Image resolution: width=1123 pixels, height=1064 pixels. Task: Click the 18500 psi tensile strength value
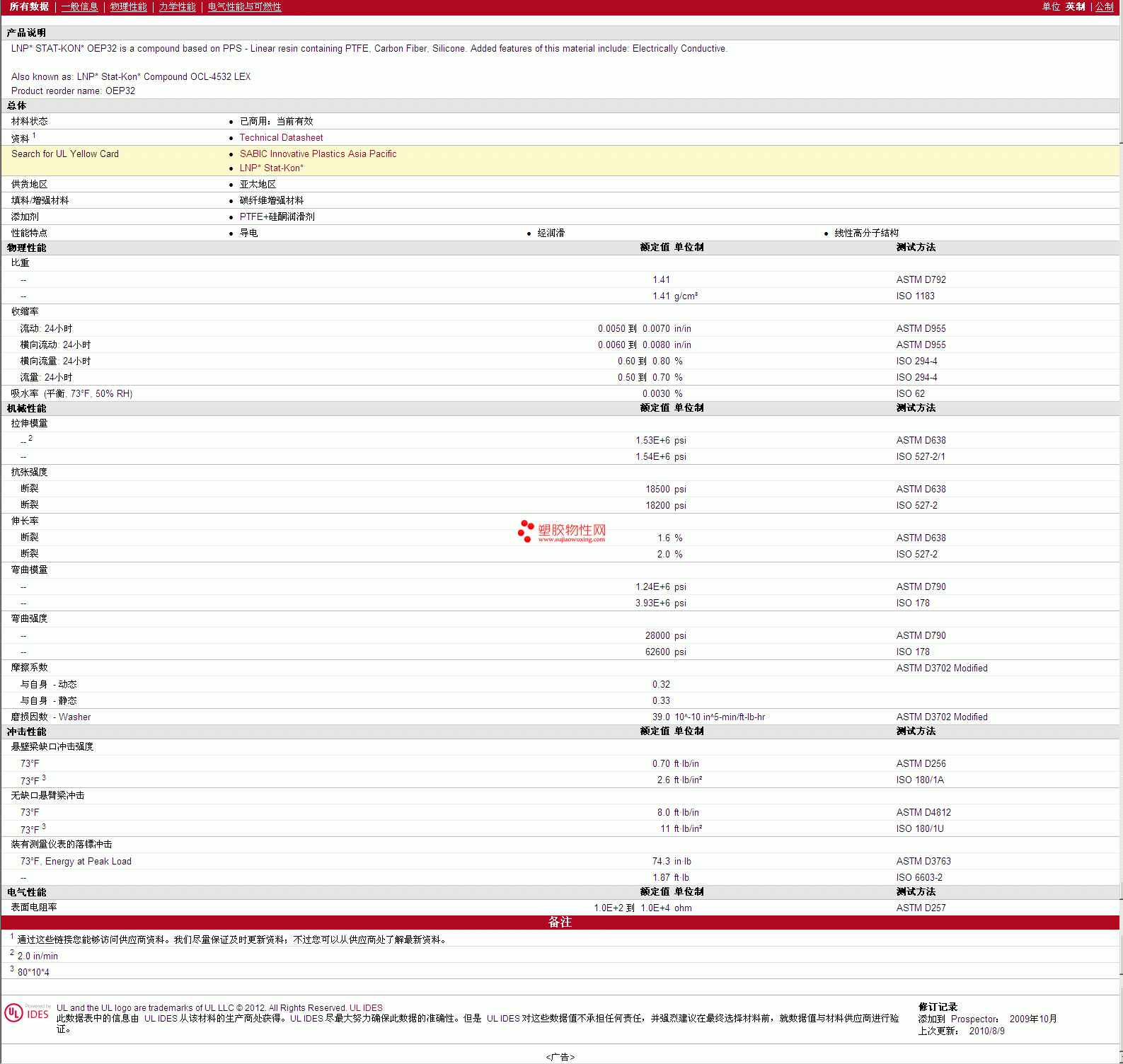666,490
